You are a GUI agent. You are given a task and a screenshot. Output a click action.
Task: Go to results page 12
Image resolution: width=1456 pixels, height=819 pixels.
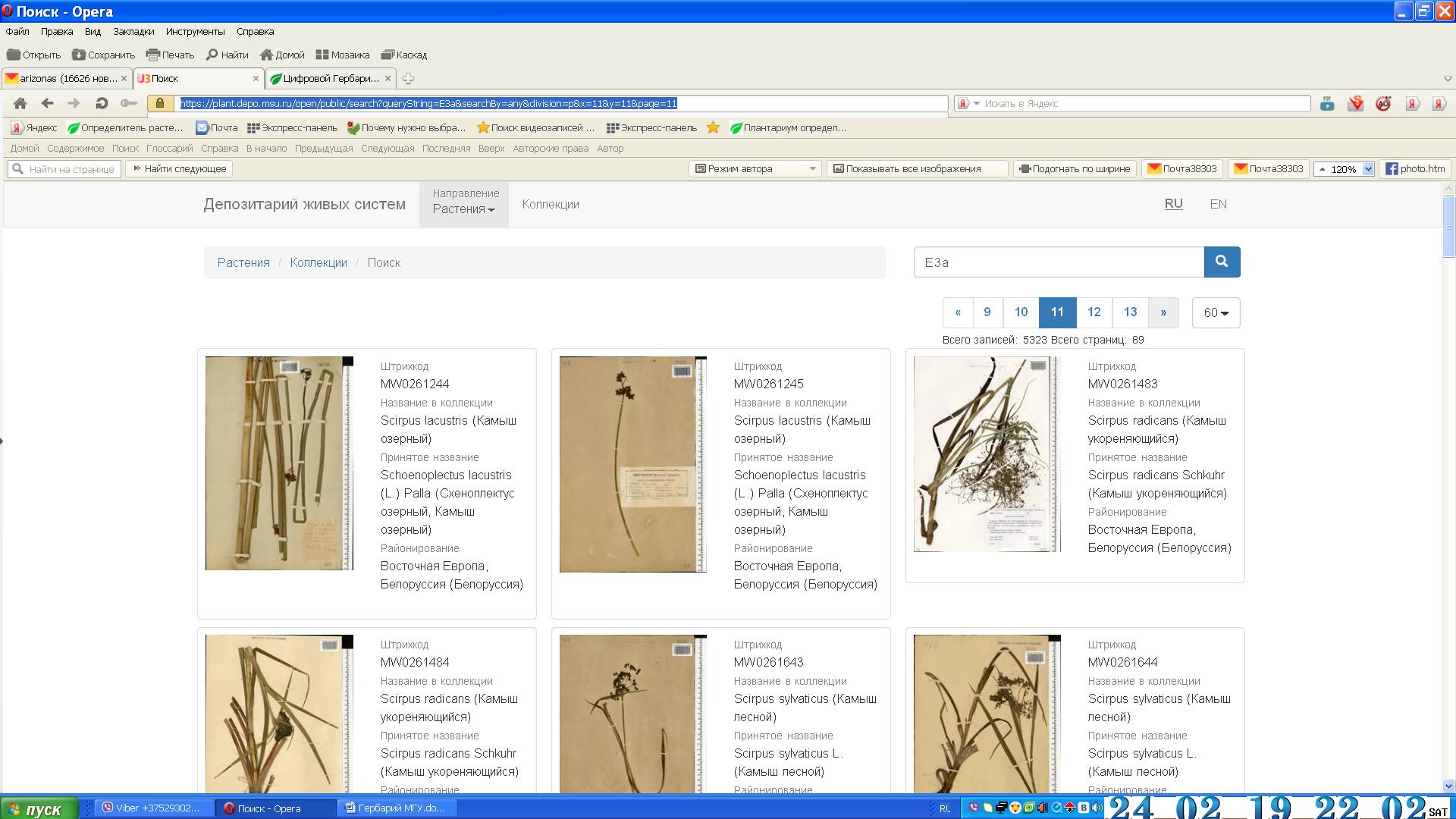point(1094,312)
